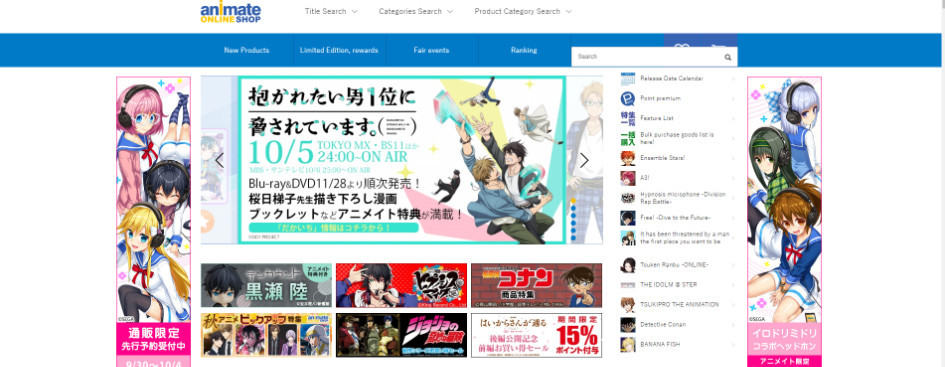The width and height of the screenshot is (945, 367).
Task: Click the Free! -Dive to the Future- icon
Action: (628, 218)
